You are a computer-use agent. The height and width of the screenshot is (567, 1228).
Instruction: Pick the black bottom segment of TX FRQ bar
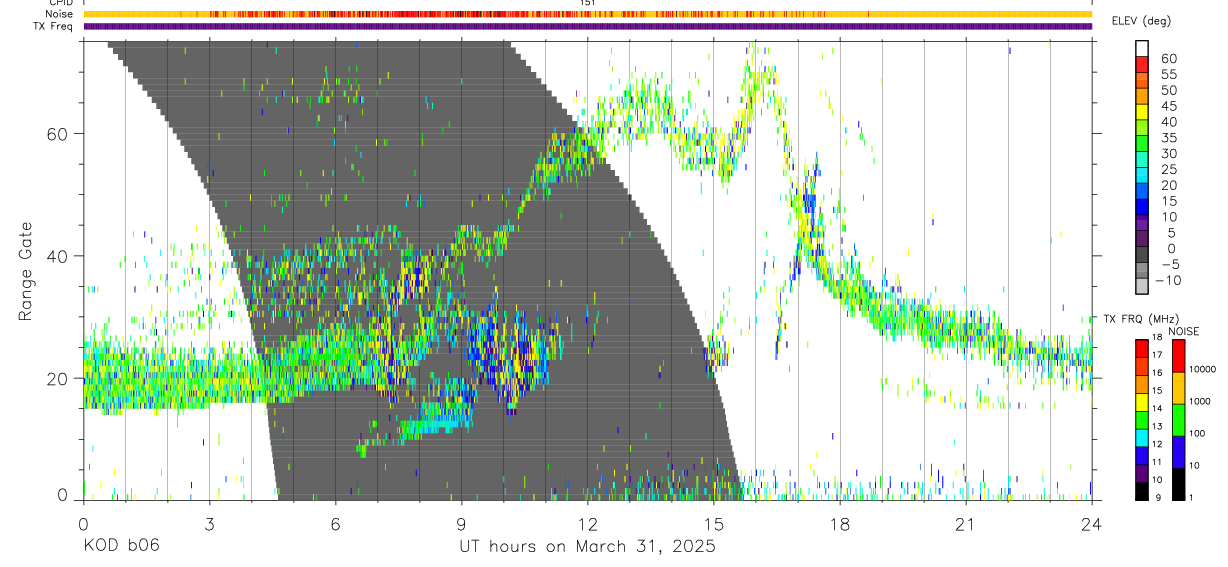1142,489
